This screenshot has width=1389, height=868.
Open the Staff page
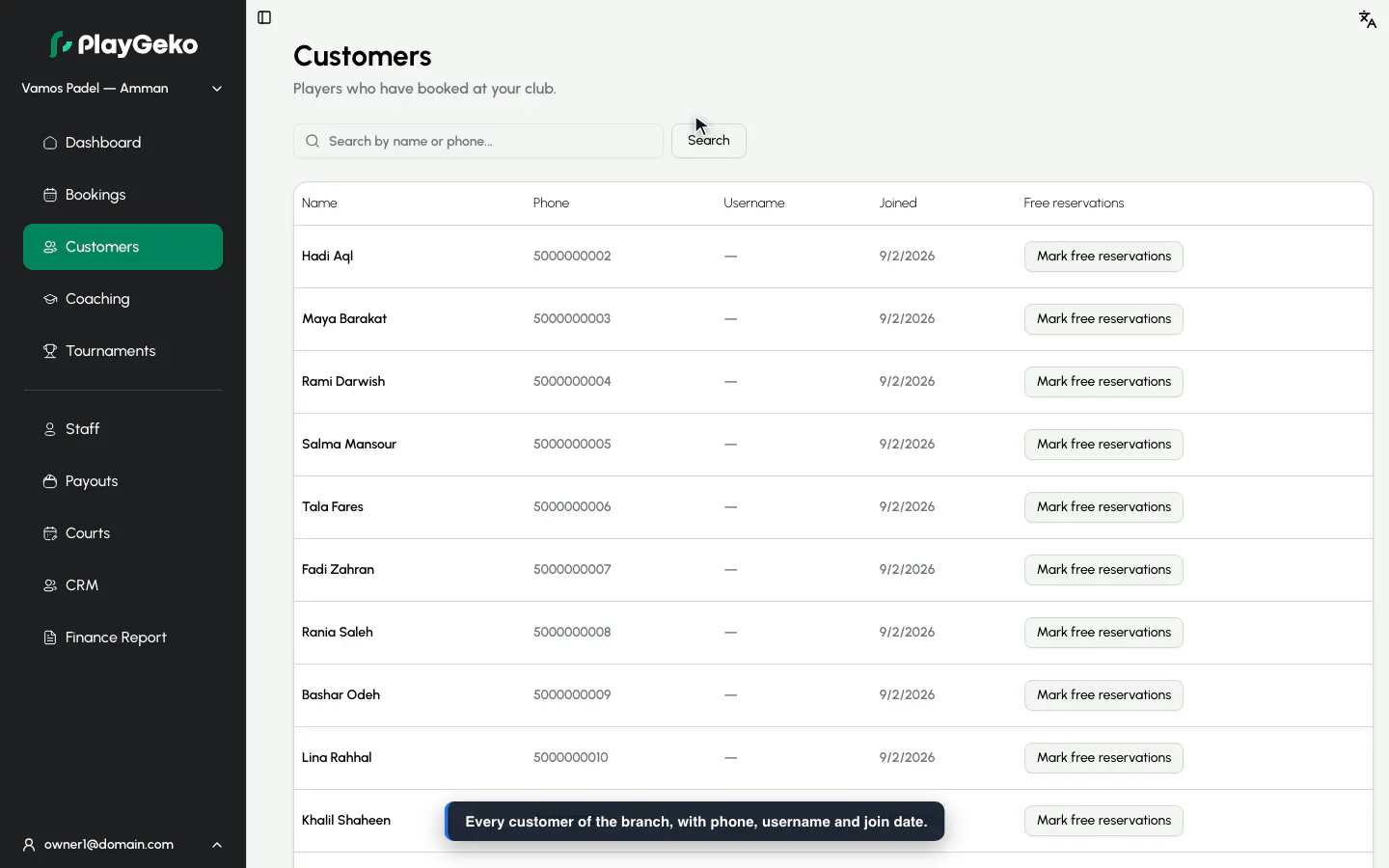pos(123,429)
